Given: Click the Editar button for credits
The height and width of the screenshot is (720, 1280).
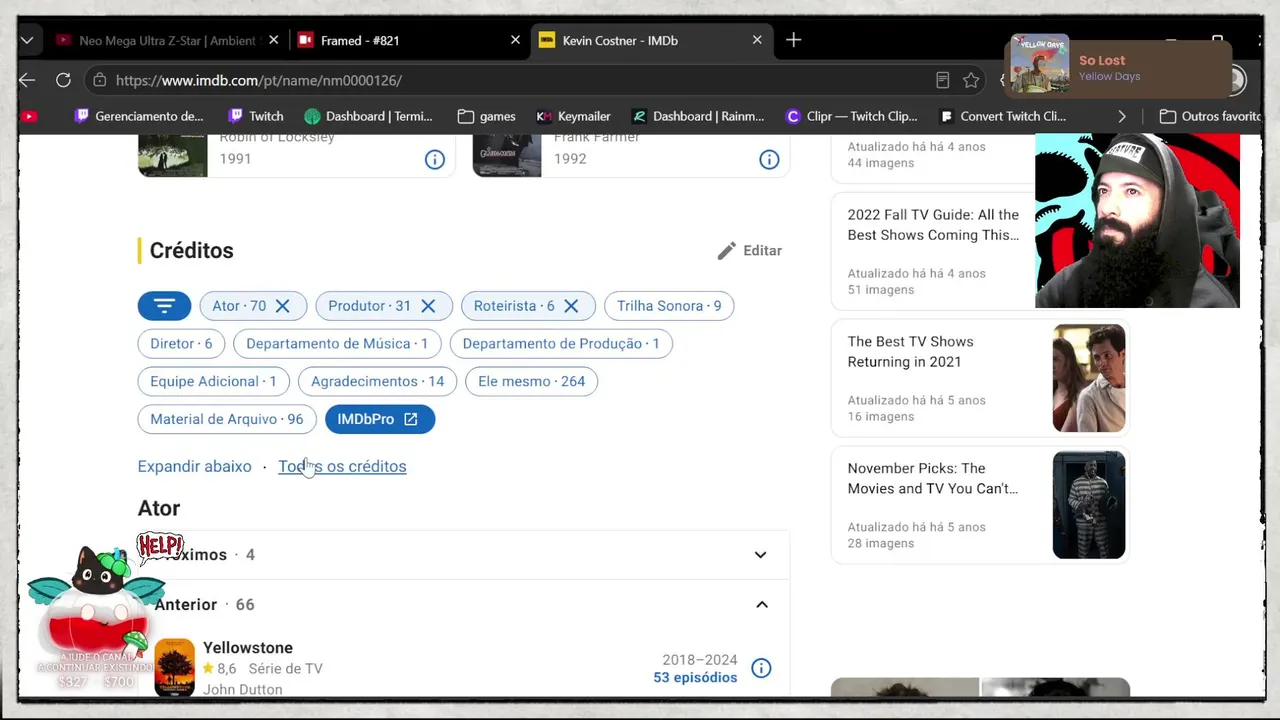Looking at the screenshot, I should 749,251.
